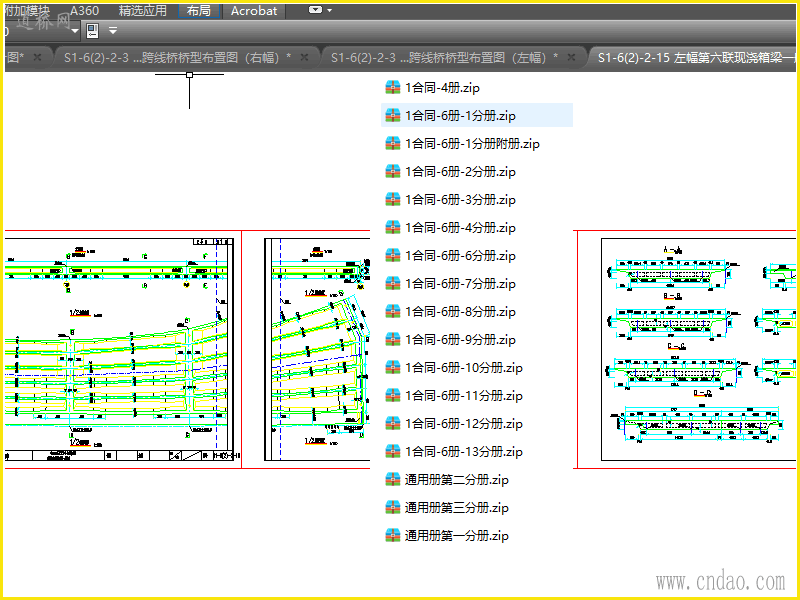The height and width of the screenshot is (600, 800).
Task: Click the zip archive icon of 1合同-4册.zip
Action: pos(393,88)
